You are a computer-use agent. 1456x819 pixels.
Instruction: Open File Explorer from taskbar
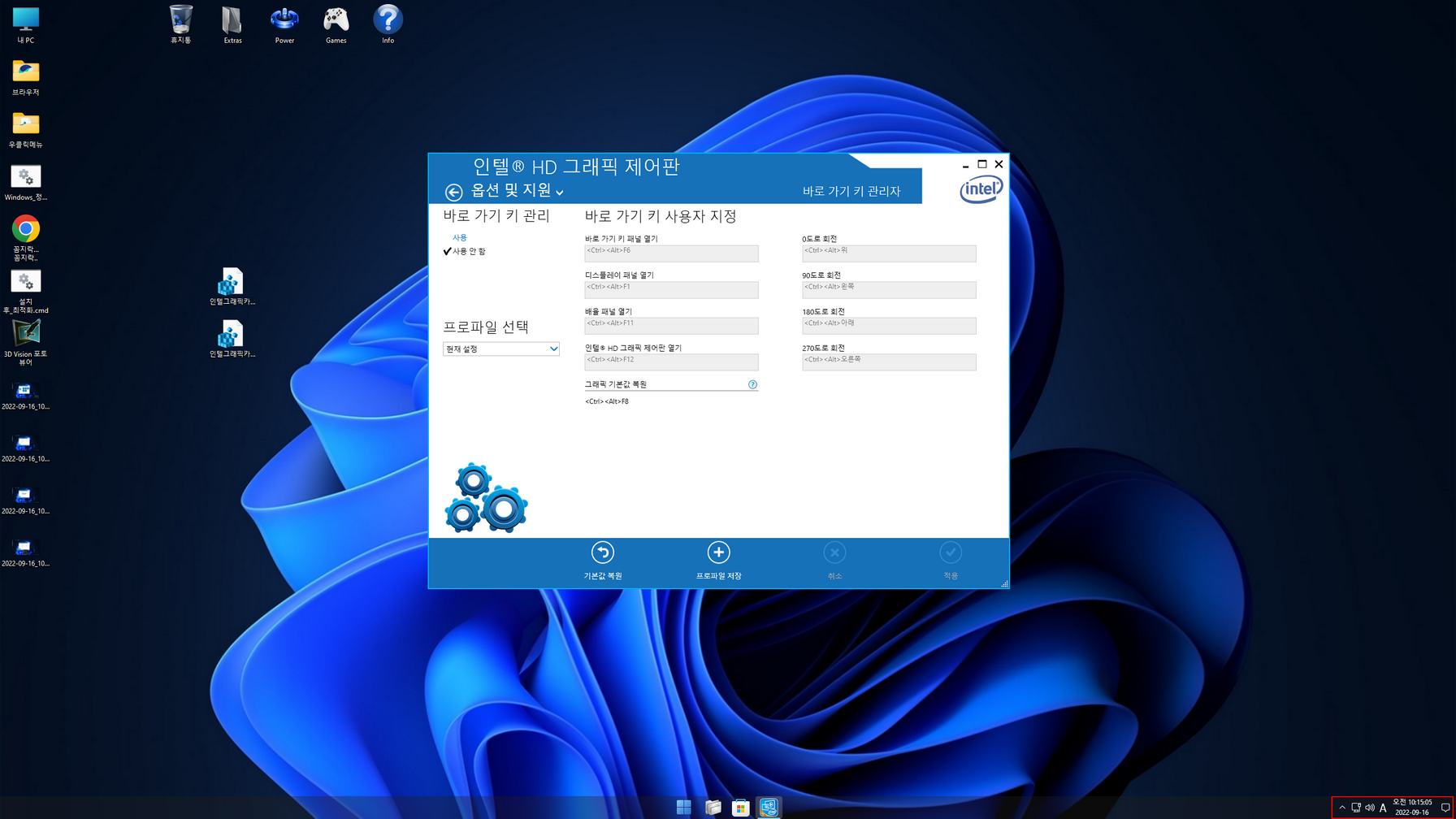tap(713, 807)
